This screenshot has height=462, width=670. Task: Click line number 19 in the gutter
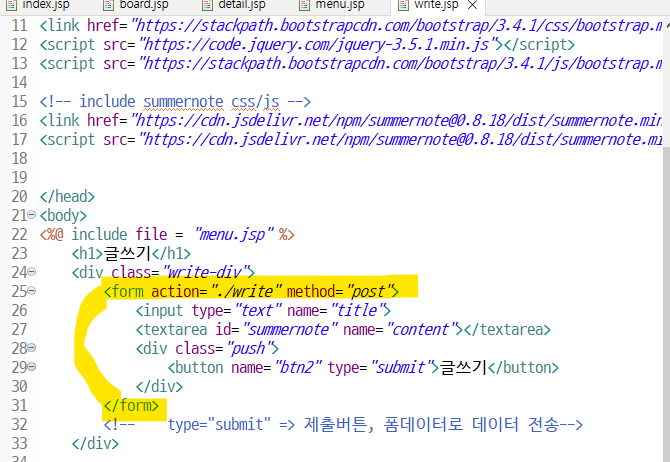(19, 177)
